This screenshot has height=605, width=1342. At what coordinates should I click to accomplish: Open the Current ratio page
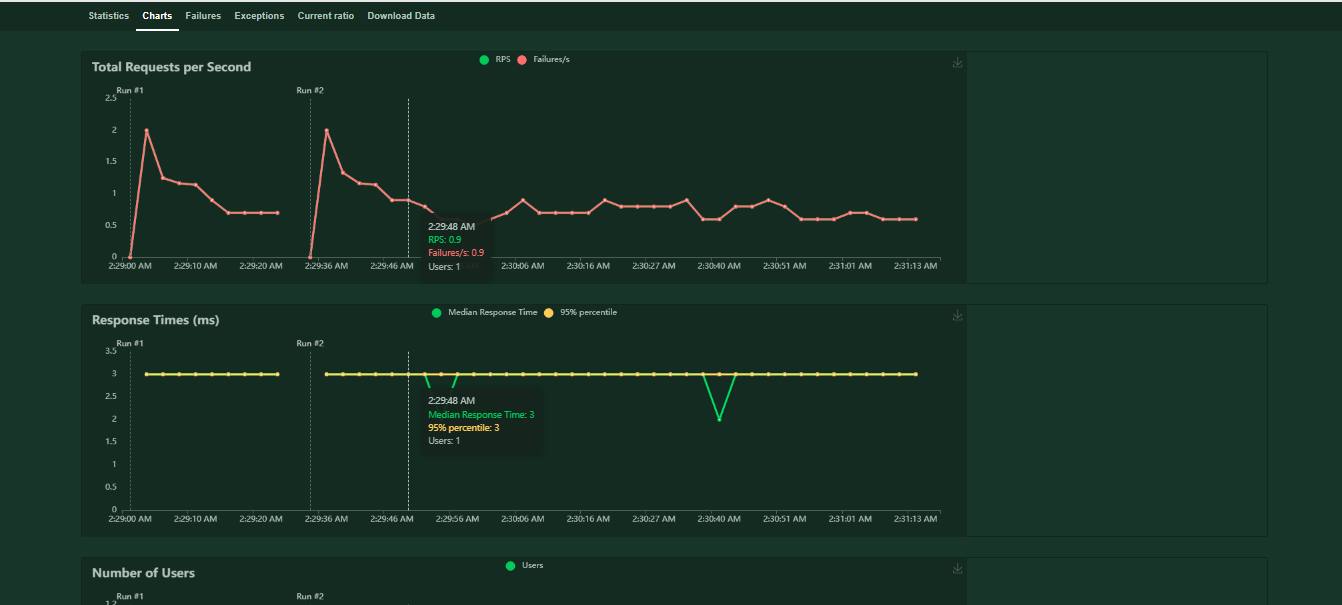(x=325, y=15)
